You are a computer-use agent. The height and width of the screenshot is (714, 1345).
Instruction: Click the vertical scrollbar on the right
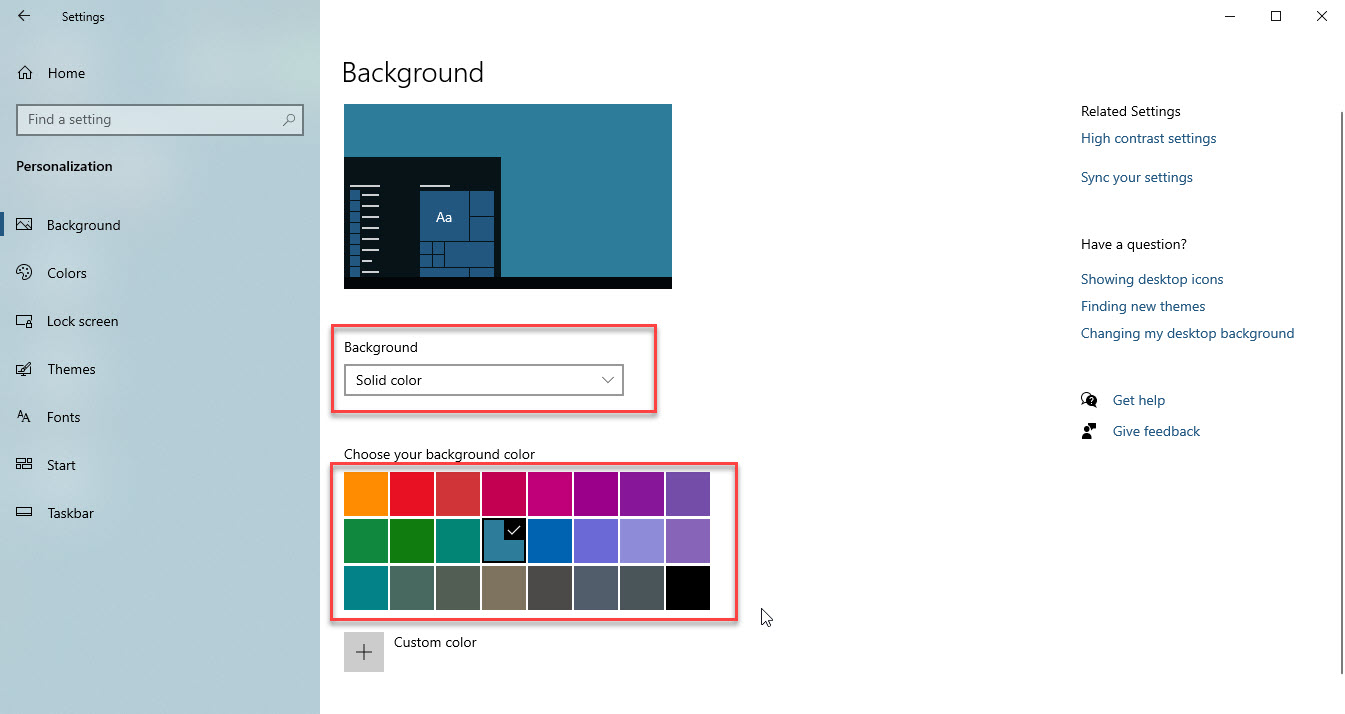pos(1341,392)
